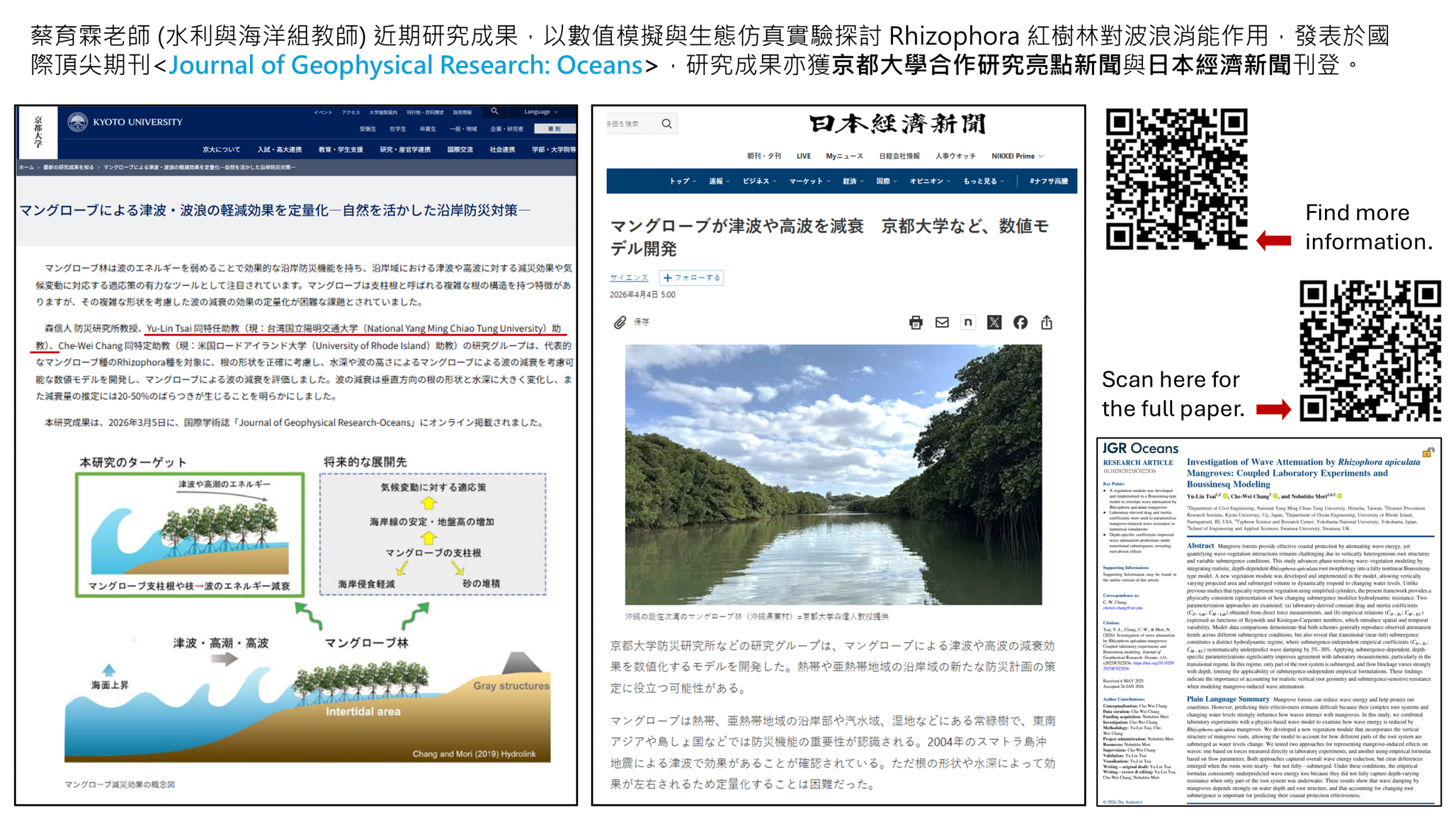
Task: Expand the オピニオン menu in Nikkei navigation
Action: click(930, 181)
